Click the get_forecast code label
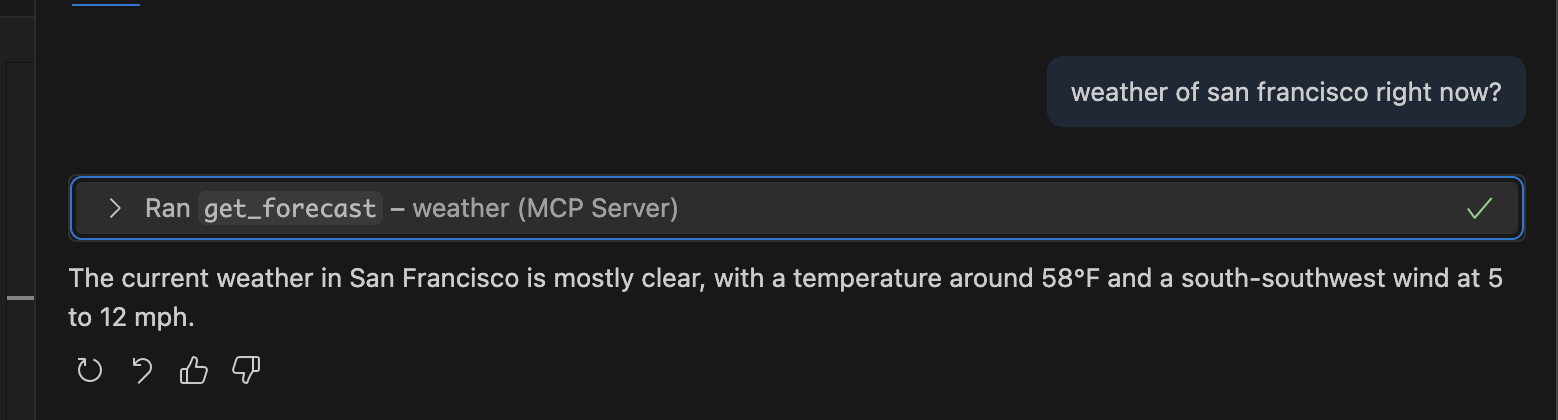Image resolution: width=1558 pixels, height=420 pixels. tap(290, 208)
